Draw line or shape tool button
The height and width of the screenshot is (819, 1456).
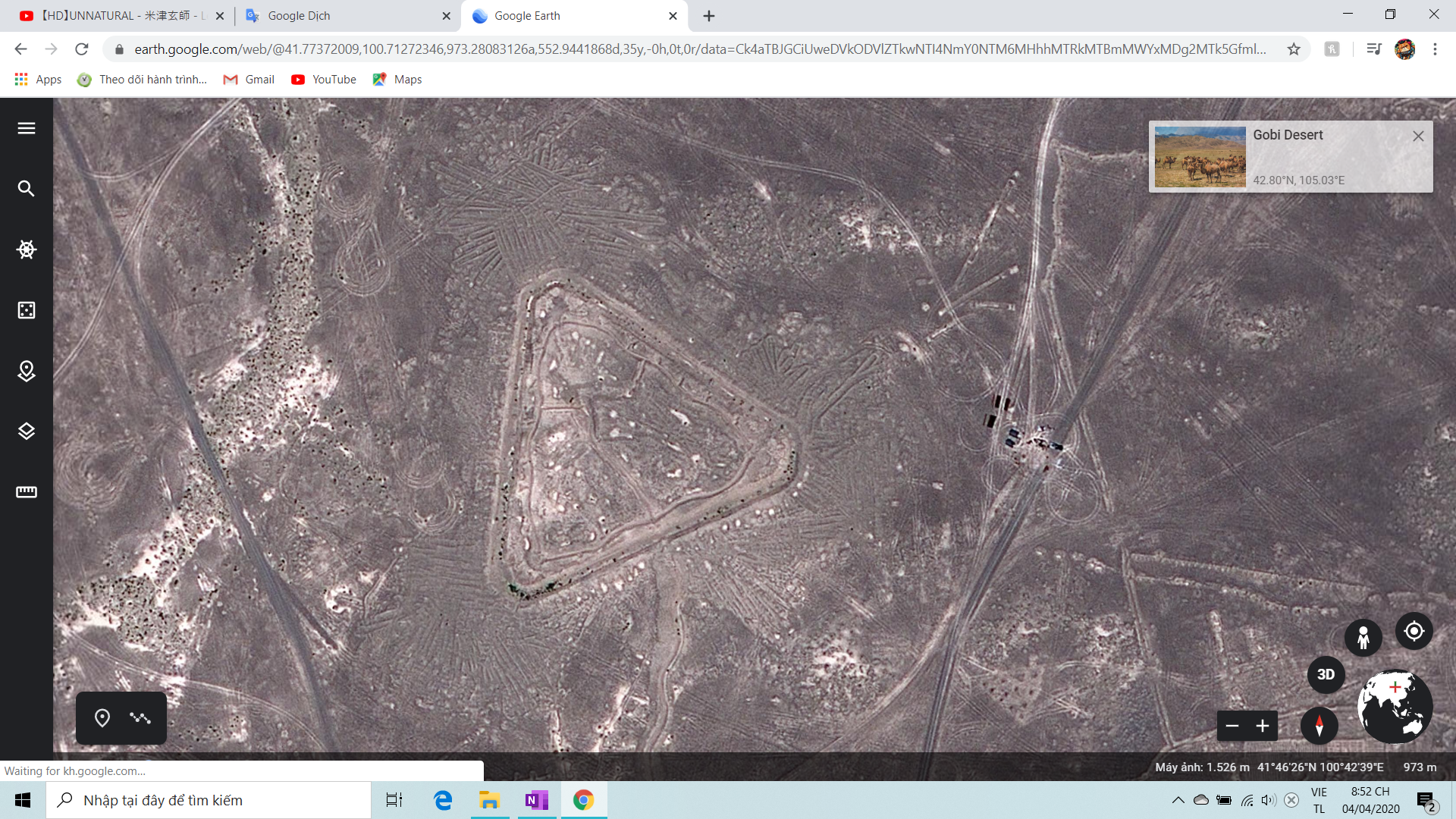[140, 717]
